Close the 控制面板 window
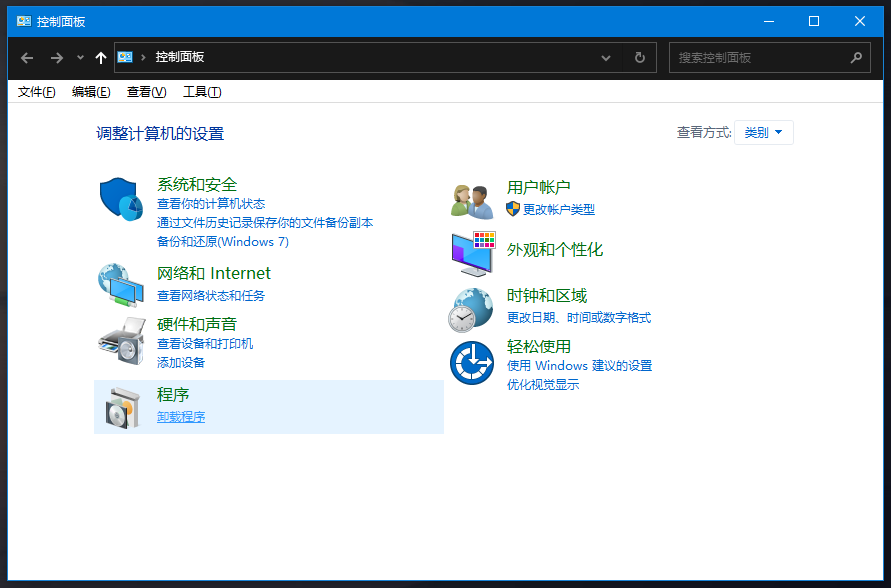891x588 pixels. coord(860,21)
